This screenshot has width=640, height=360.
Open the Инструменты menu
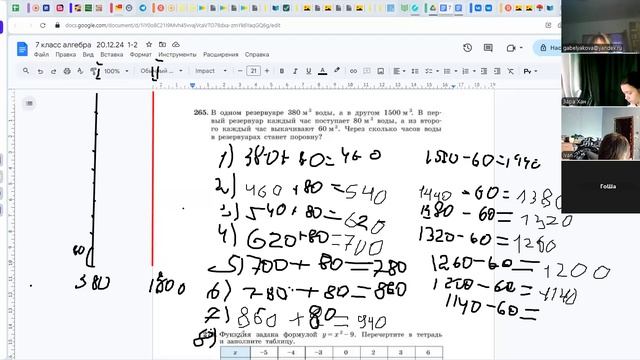pyautogui.click(x=177, y=54)
